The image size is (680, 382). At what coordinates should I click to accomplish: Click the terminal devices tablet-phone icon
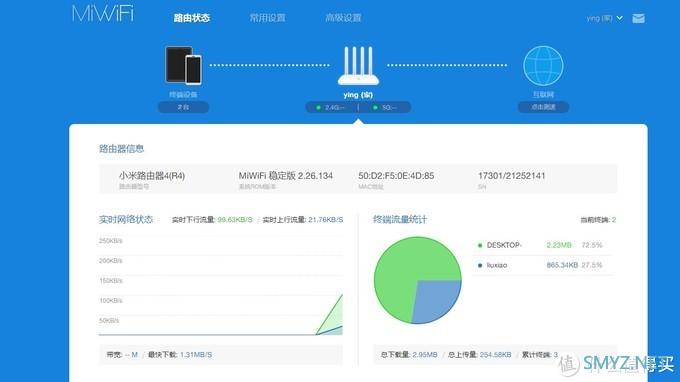(x=183, y=65)
